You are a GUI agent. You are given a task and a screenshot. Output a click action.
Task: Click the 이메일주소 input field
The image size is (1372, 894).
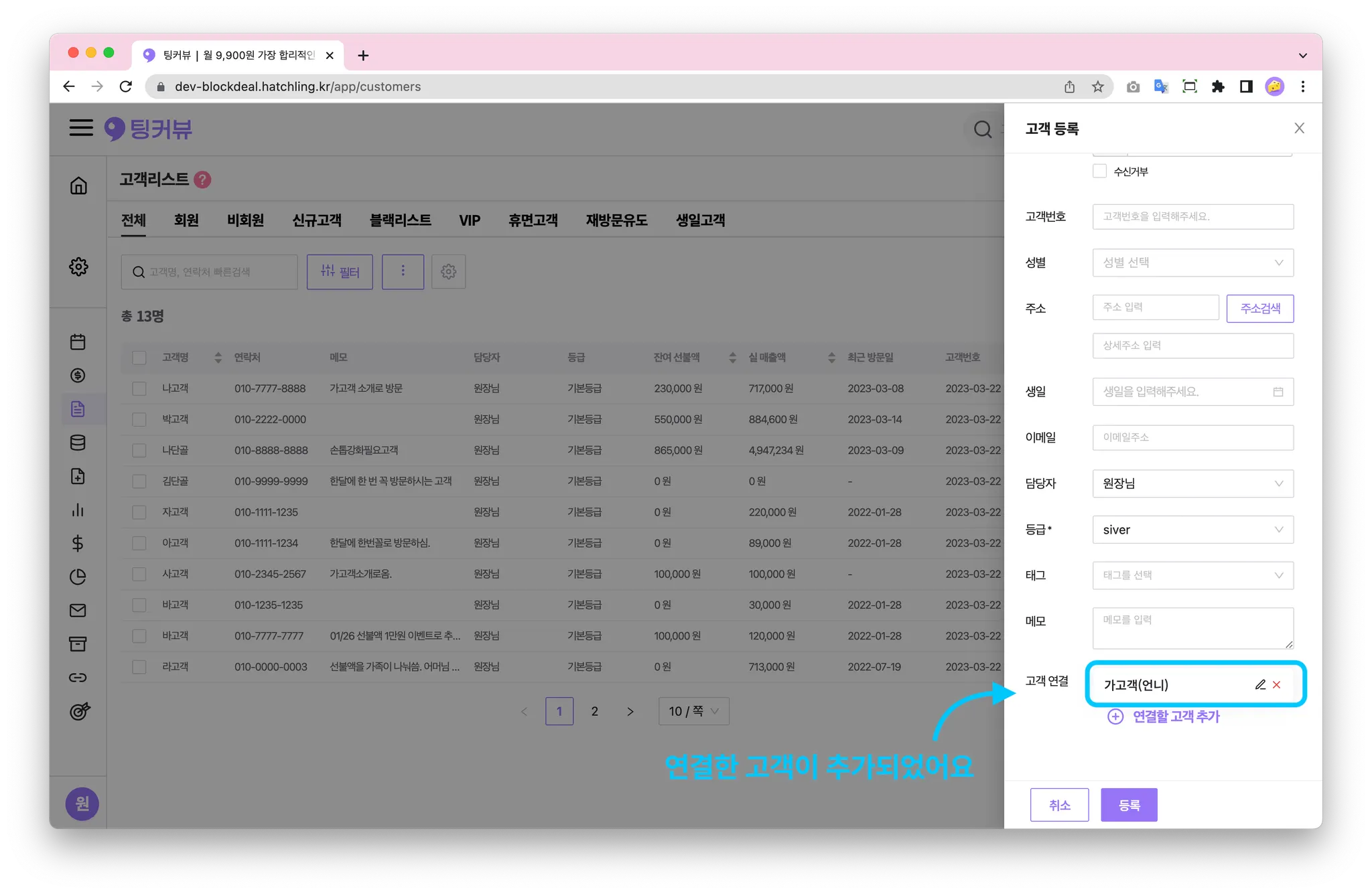(x=1192, y=437)
